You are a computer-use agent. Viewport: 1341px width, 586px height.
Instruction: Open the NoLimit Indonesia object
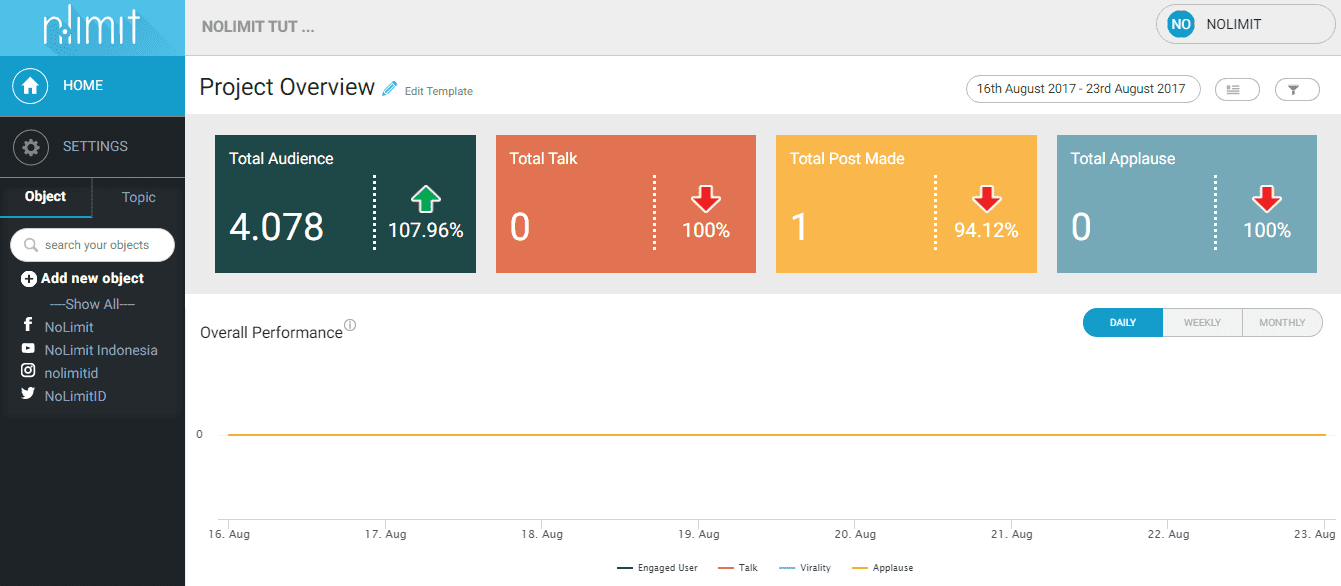[101, 350]
